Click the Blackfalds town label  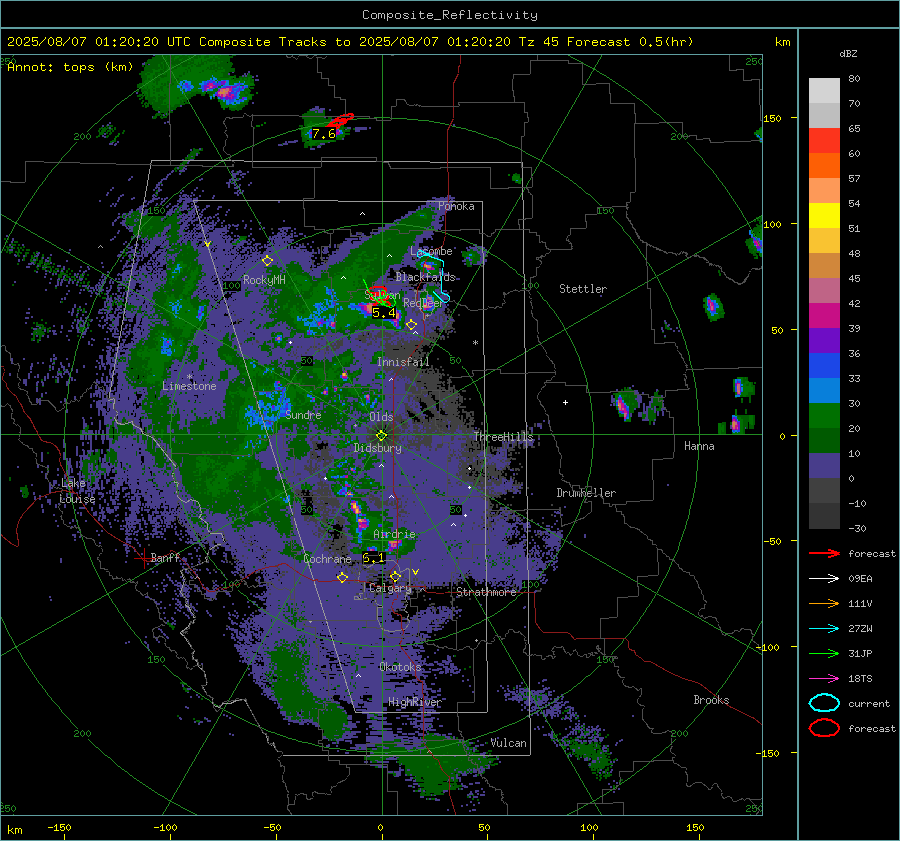click(425, 277)
